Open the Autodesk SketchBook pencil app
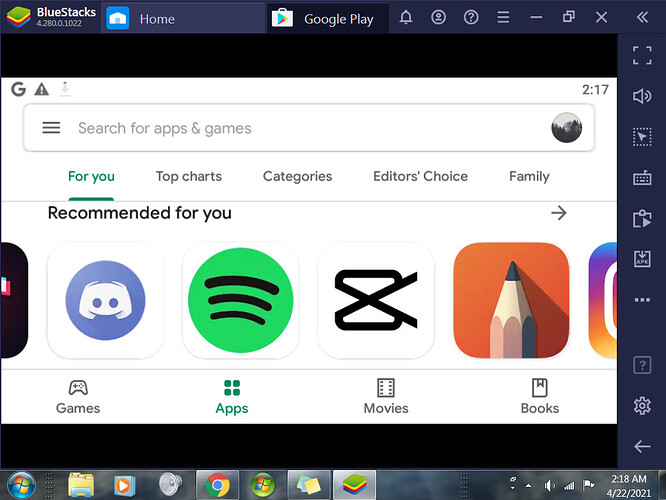 click(511, 300)
